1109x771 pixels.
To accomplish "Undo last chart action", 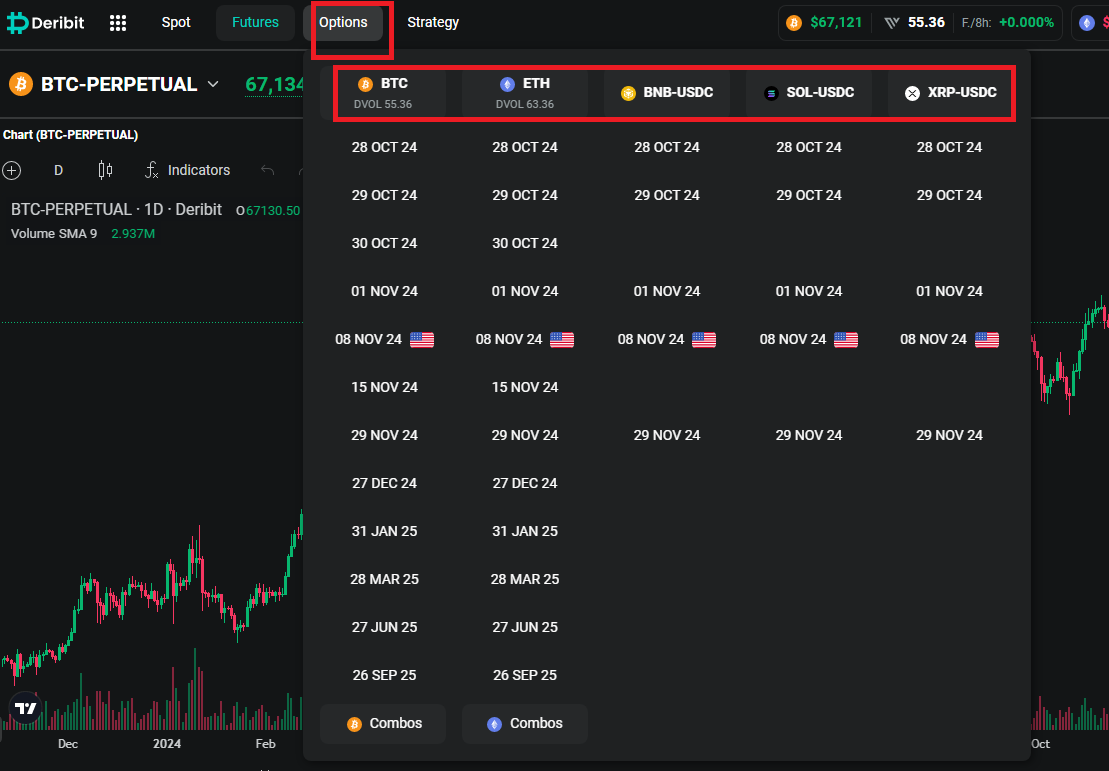I will click(267, 170).
